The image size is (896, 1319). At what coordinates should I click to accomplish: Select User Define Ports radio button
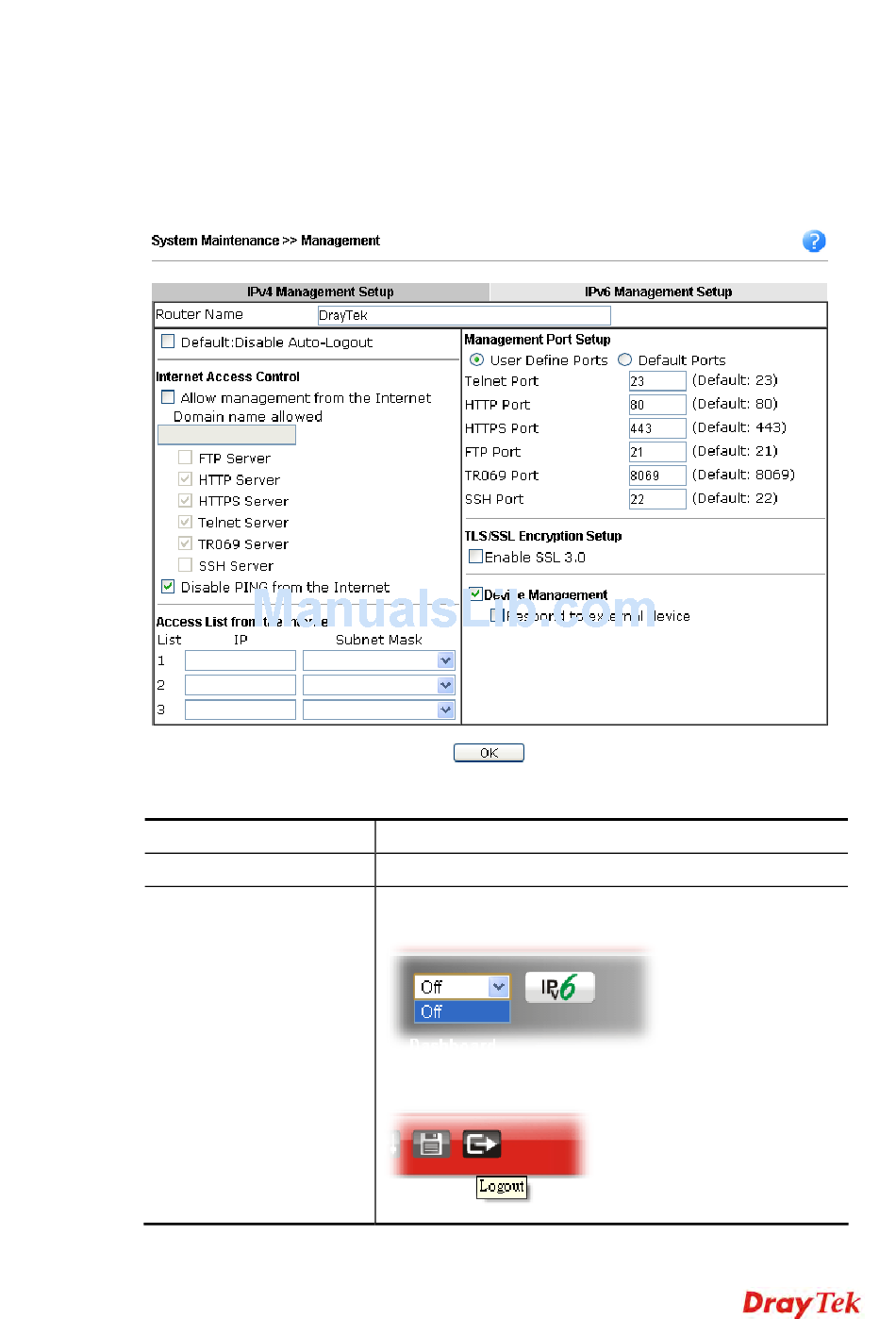tap(476, 359)
